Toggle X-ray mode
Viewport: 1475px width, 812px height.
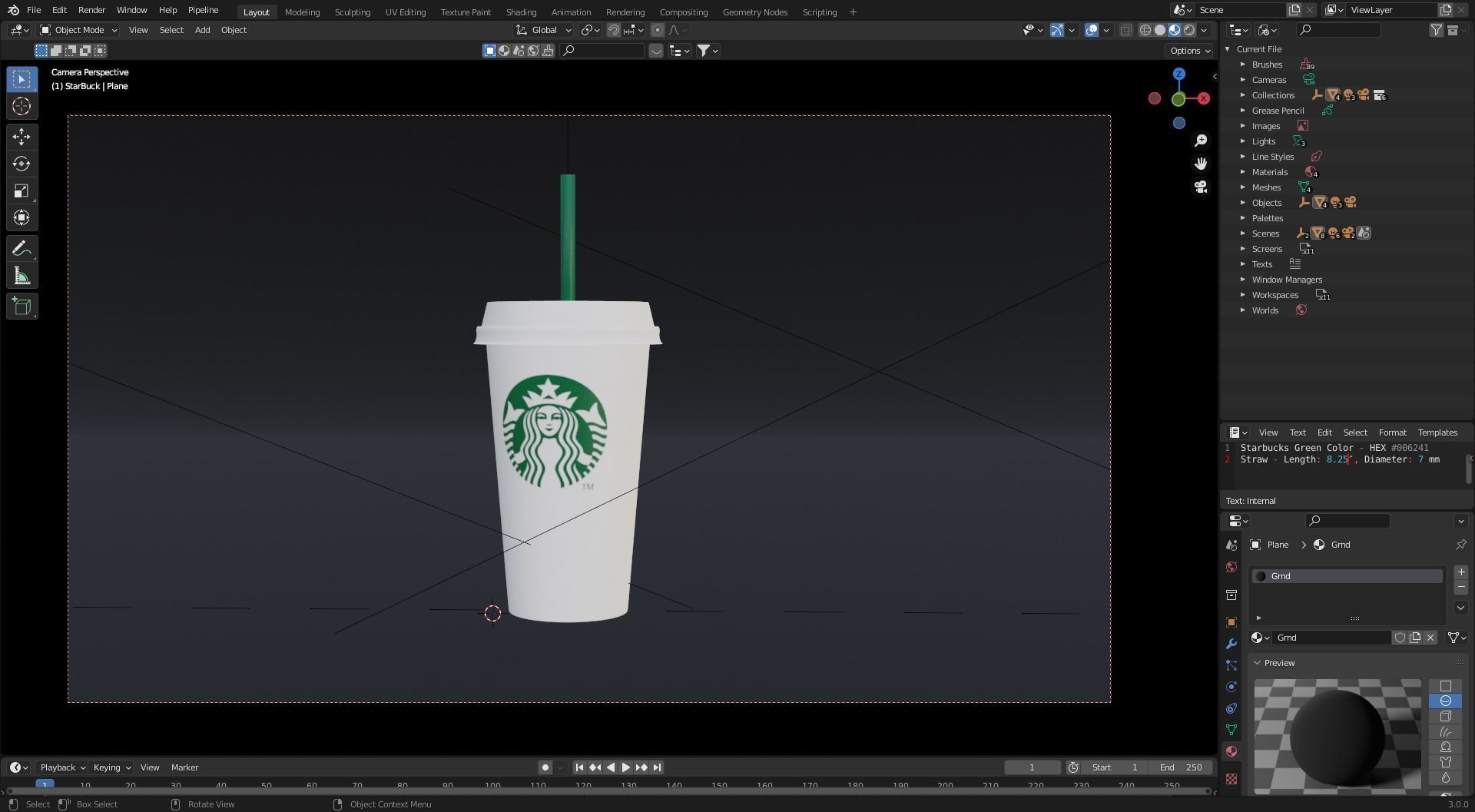coord(1125,30)
